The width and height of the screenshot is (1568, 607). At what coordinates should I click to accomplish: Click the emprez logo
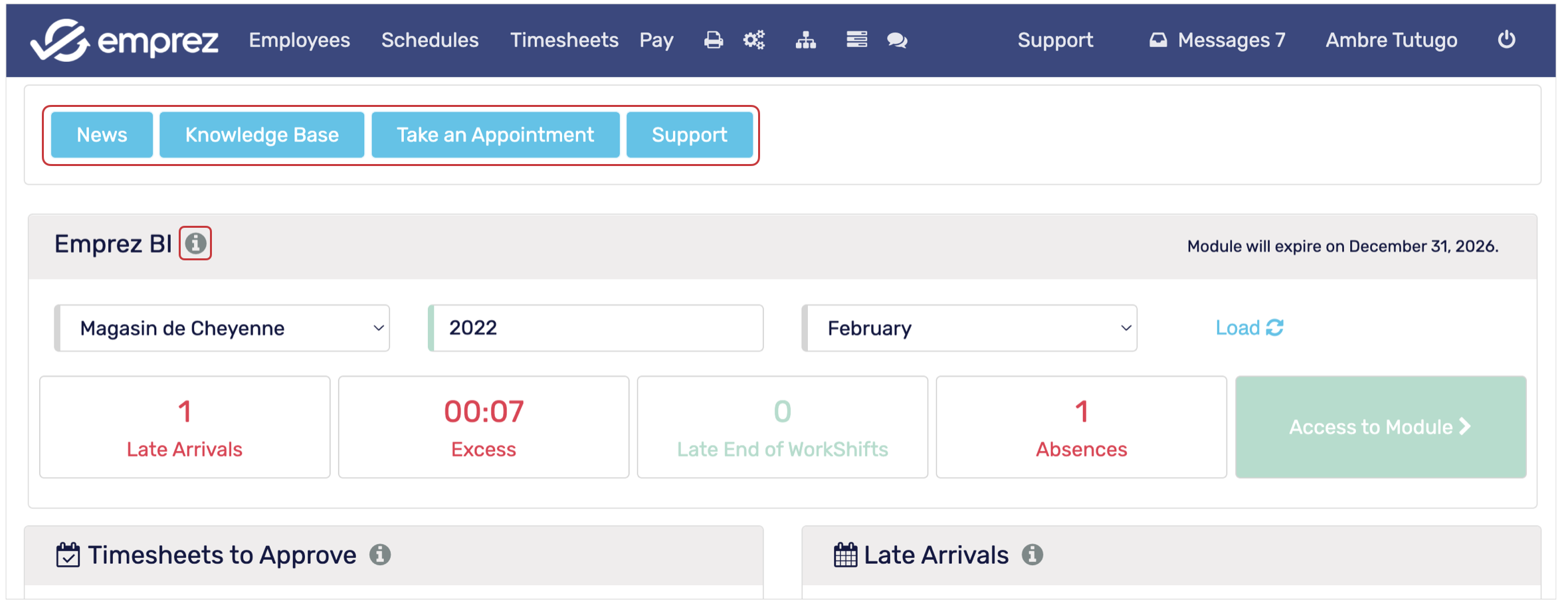[x=125, y=41]
